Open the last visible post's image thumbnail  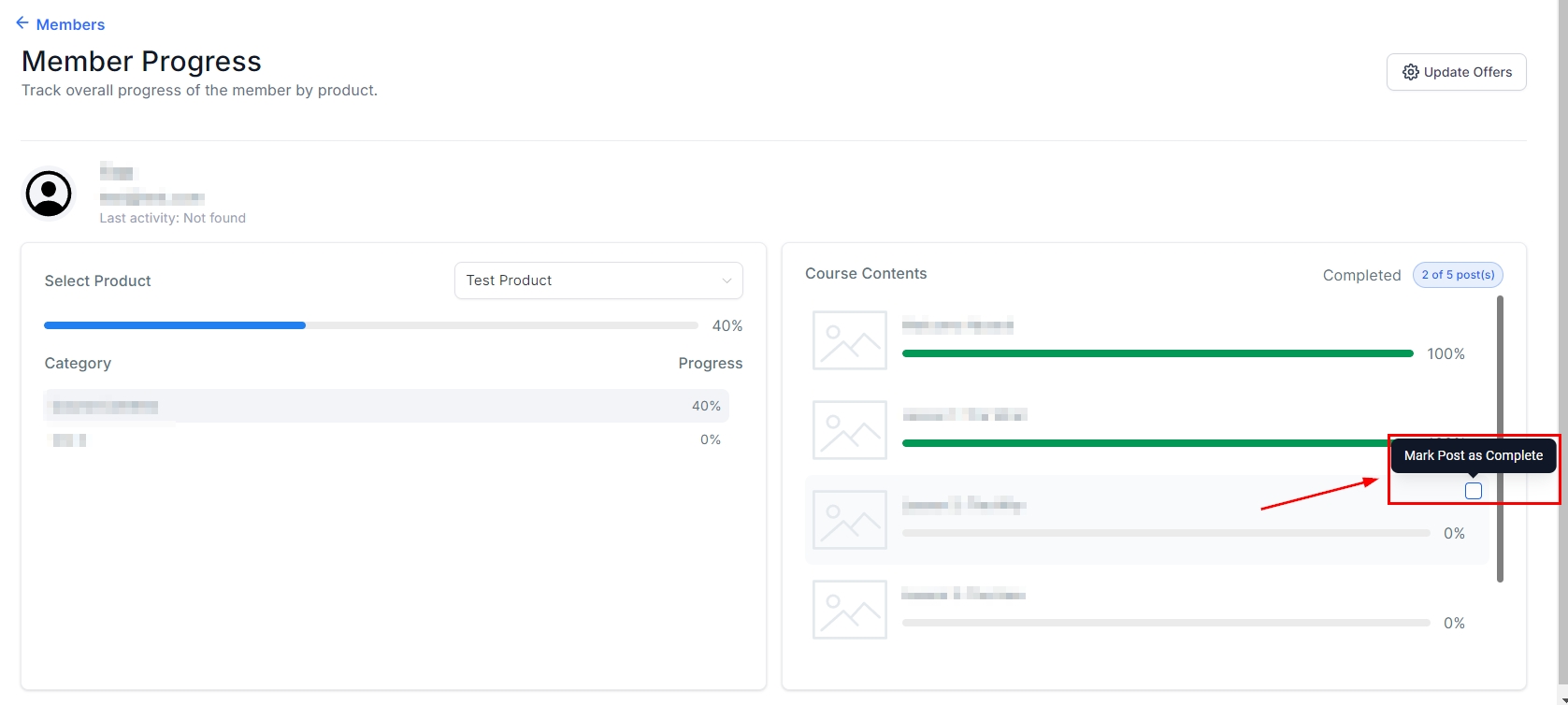point(849,610)
